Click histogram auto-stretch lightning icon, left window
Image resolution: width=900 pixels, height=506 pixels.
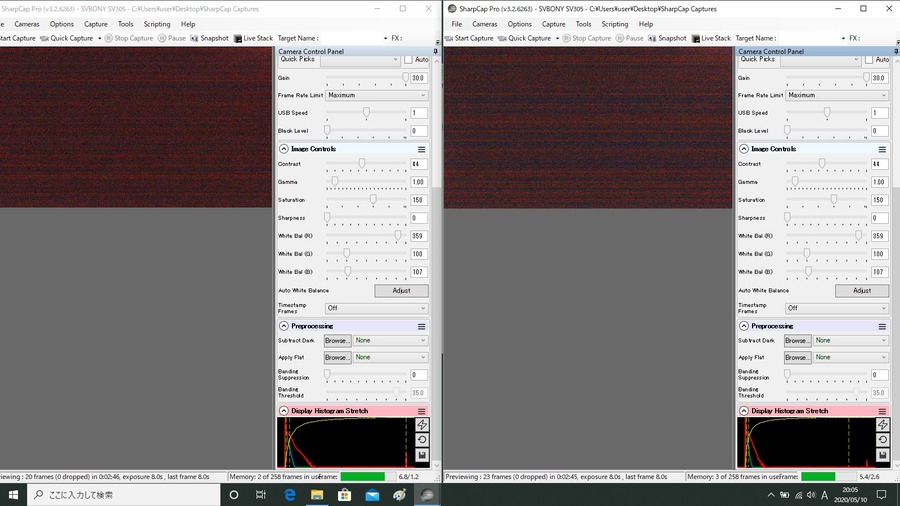tap(422, 425)
